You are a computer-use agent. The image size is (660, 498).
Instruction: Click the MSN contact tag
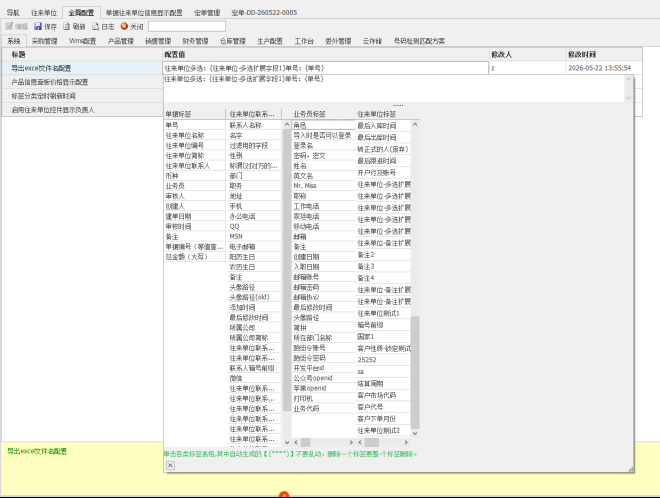point(254,236)
